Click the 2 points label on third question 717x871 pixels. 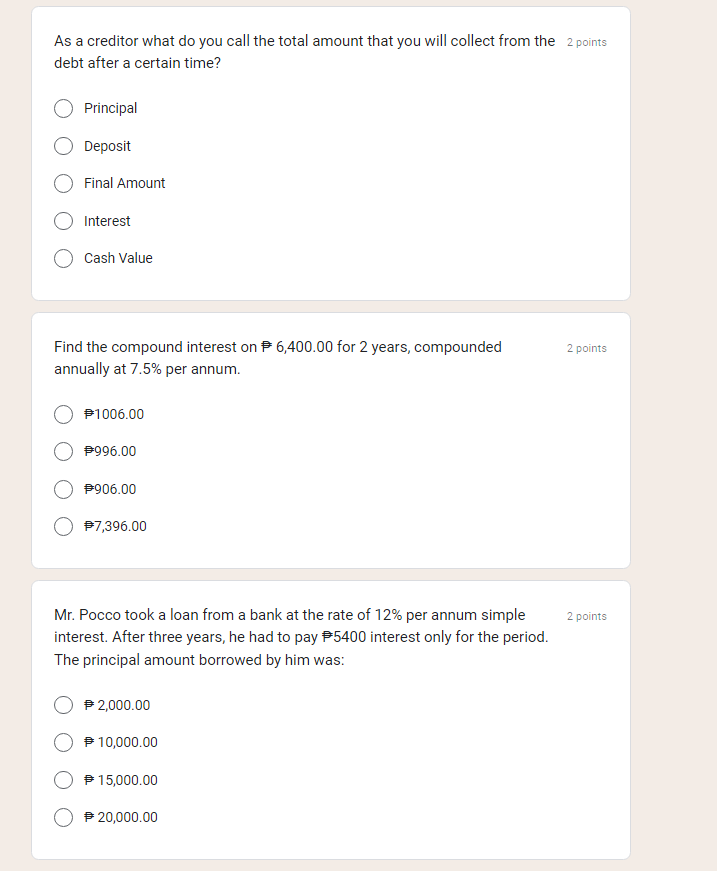(x=587, y=616)
